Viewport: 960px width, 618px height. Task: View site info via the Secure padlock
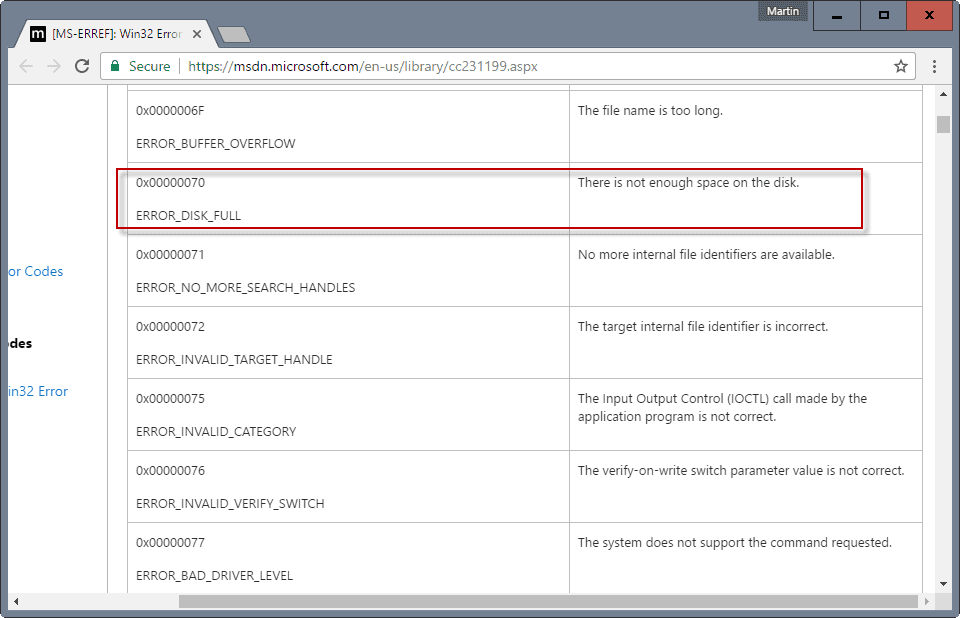click(x=140, y=66)
